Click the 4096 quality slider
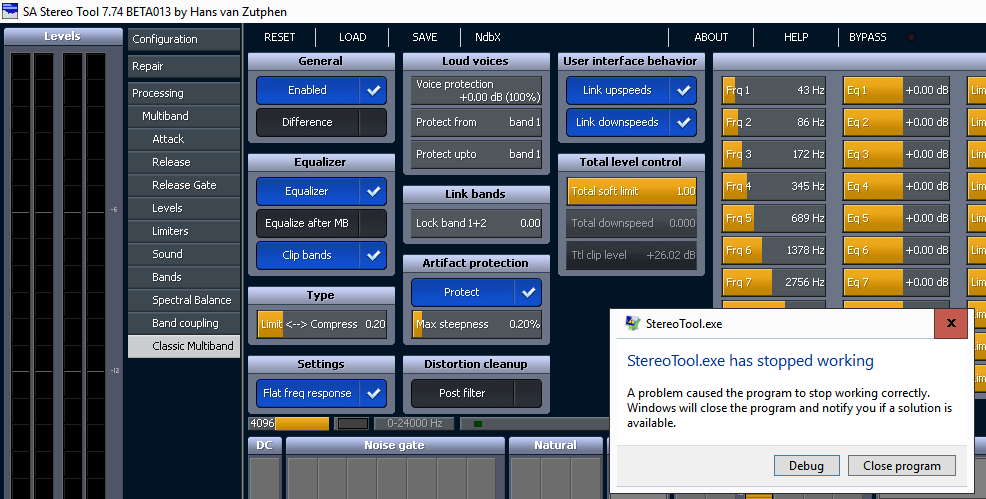This screenshot has height=499, width=986. click(x=289, y=424)
